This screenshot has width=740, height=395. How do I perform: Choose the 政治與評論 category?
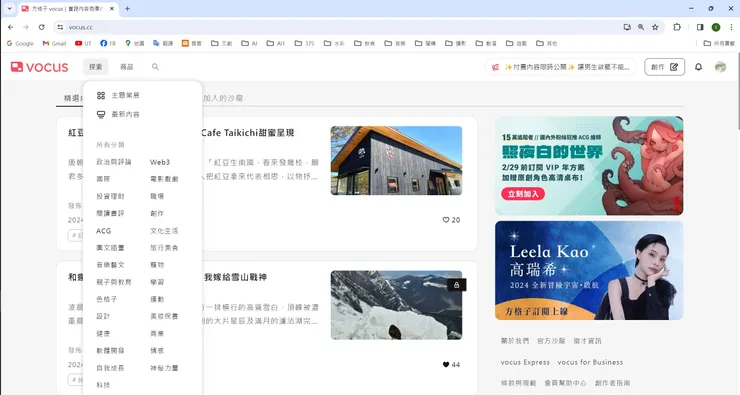(114, 162)
